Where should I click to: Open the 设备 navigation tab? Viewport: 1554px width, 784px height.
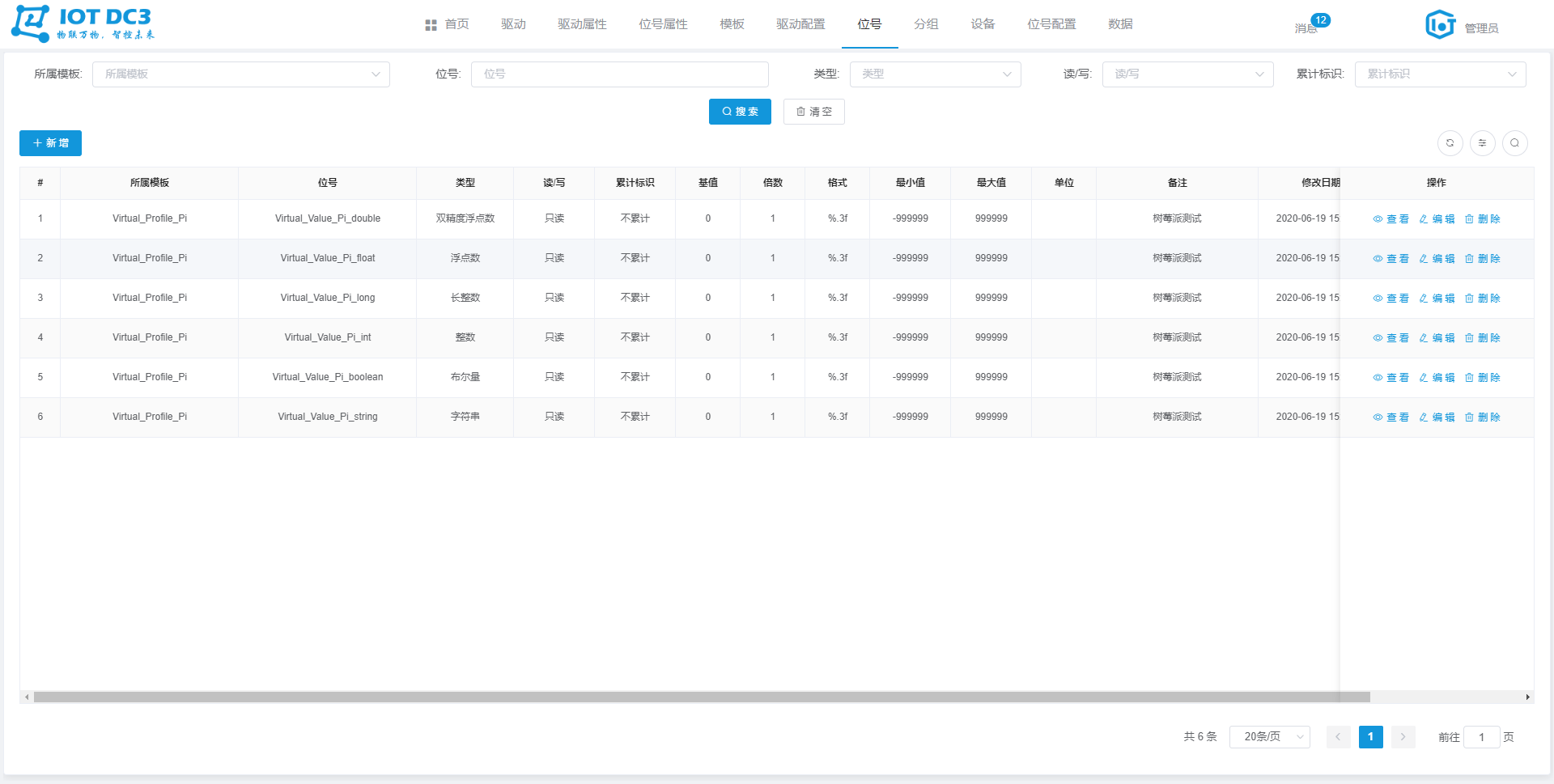(983, 24)
